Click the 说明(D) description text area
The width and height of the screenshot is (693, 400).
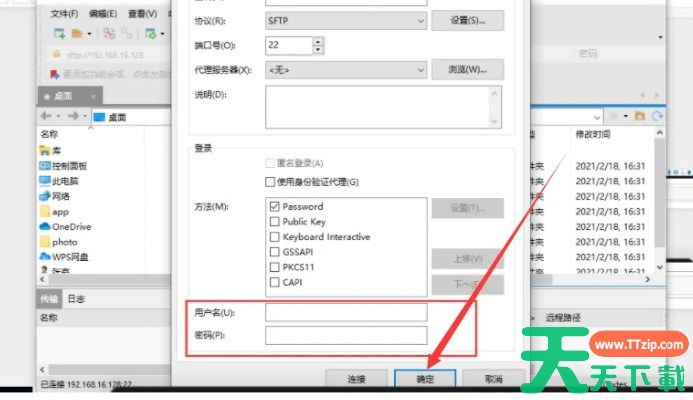pyautogui.click(x=383, y=107)
